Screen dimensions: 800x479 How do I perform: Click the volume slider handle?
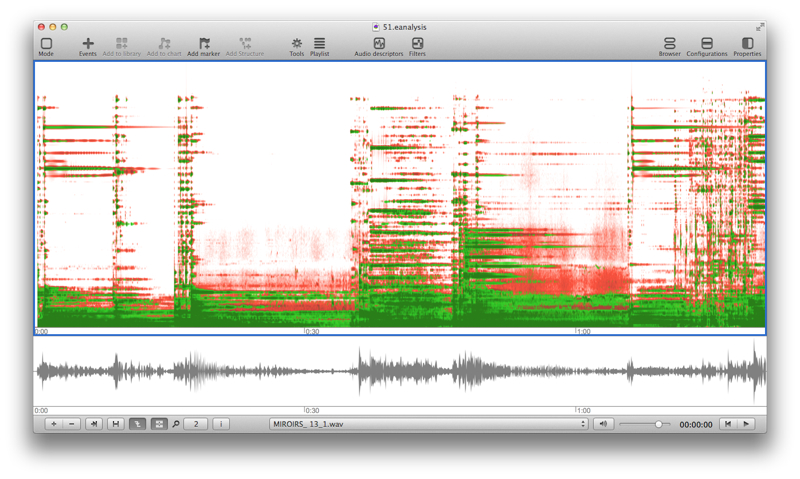[659, 424]
